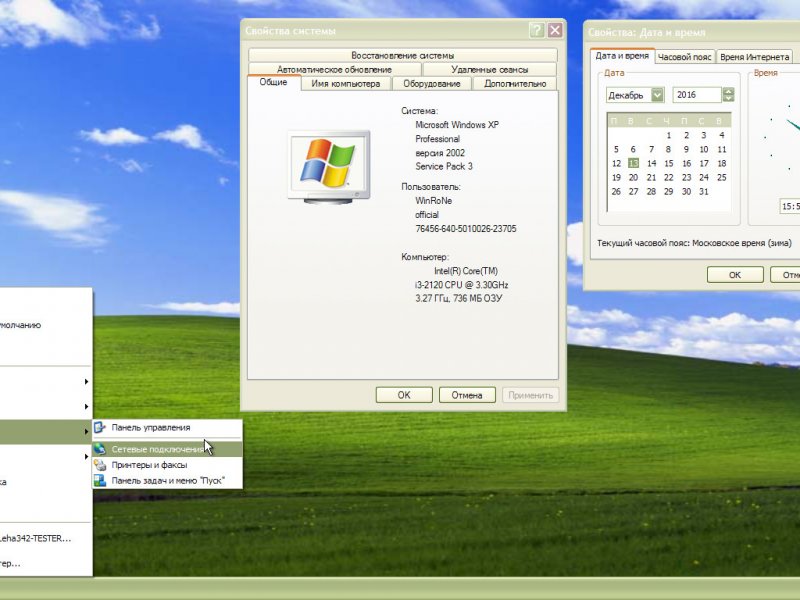
Task: Click the "i3-2120 CPU @ 3.30GHz" line
Action: pos(461,285)
